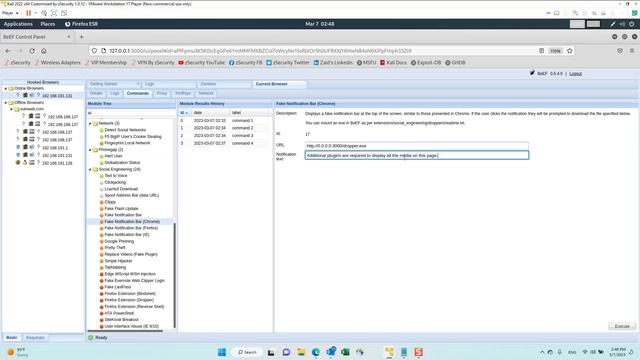Viewport: 640px width, 360px height.
Task: Open the Kali Docs bookmark
Action: tap(393, 62)
